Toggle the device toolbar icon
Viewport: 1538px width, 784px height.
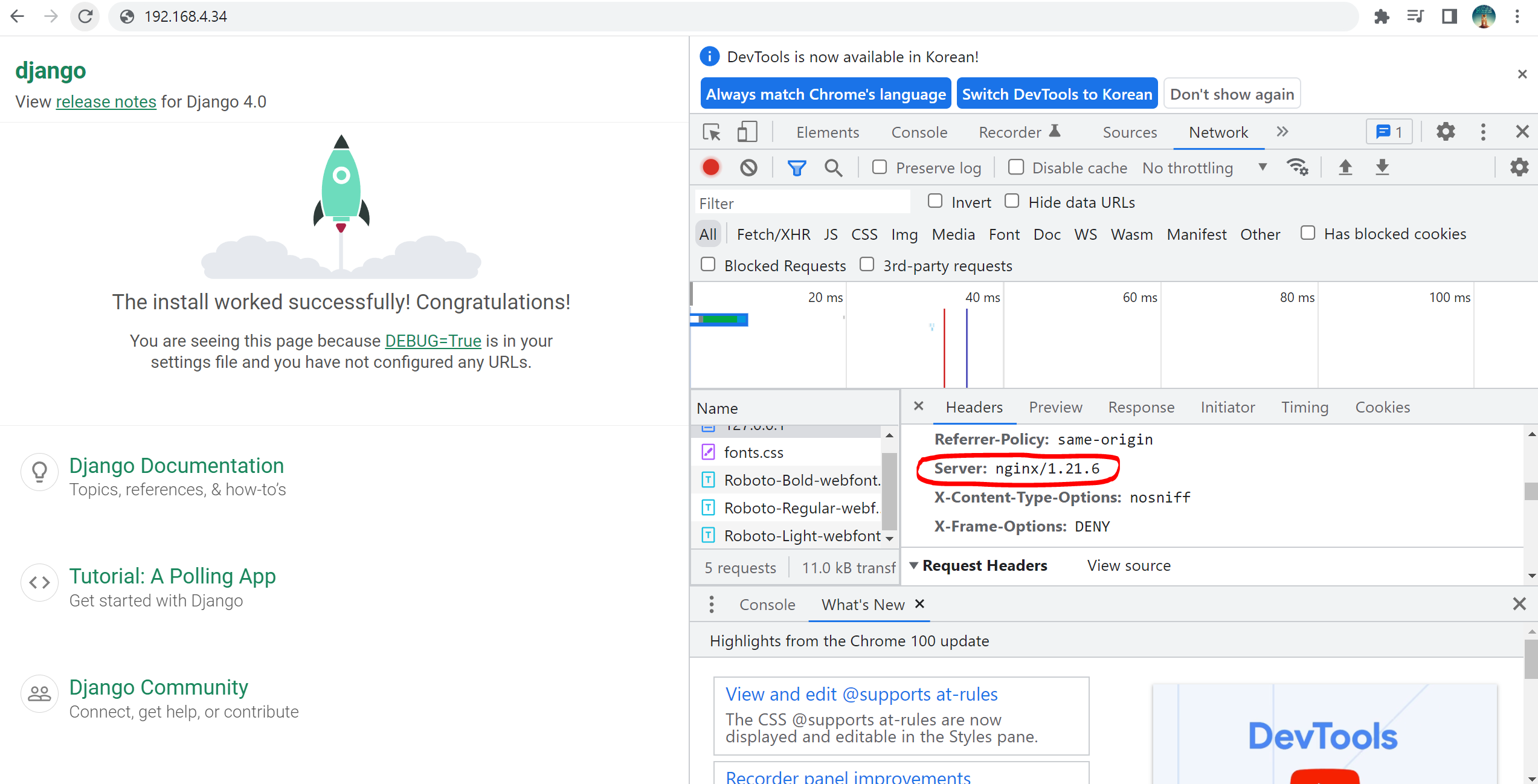[x=747, y=132]
